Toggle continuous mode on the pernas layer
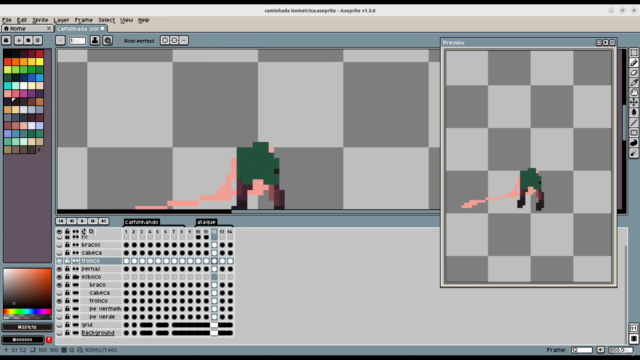 tap(76, 269)
